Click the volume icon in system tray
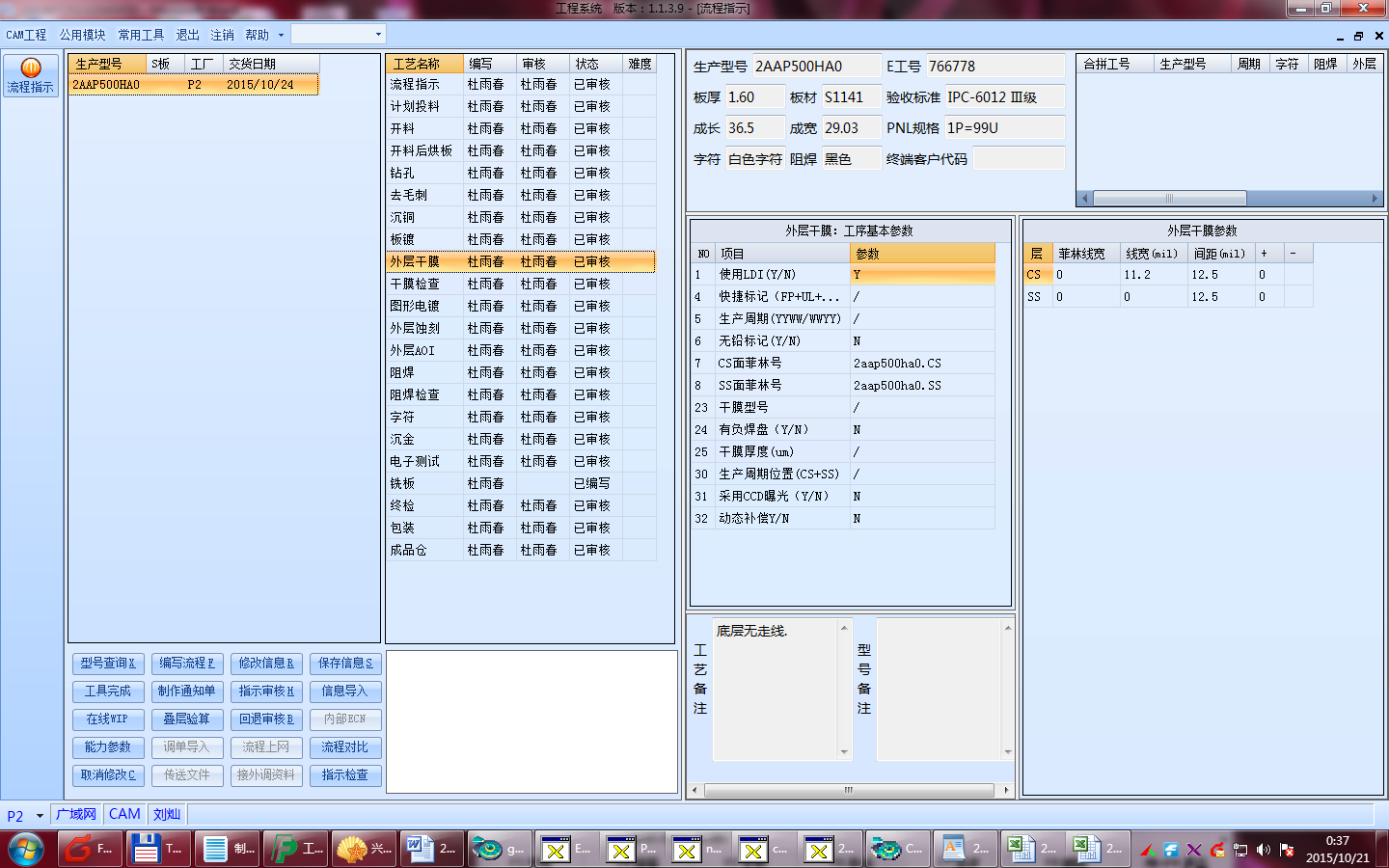1389x868 pixels. coord(1264,850)
